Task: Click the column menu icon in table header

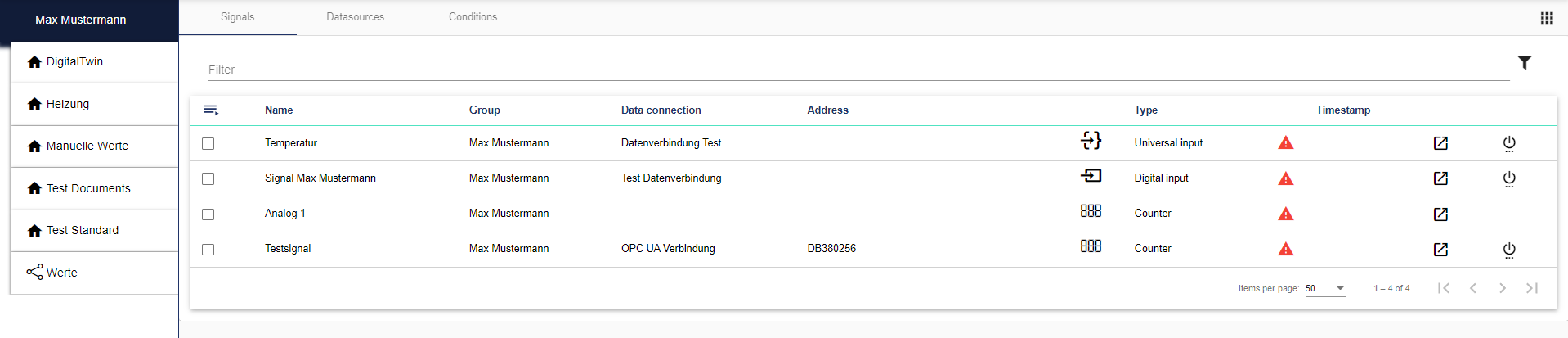Action: click(x=211, y=110)
